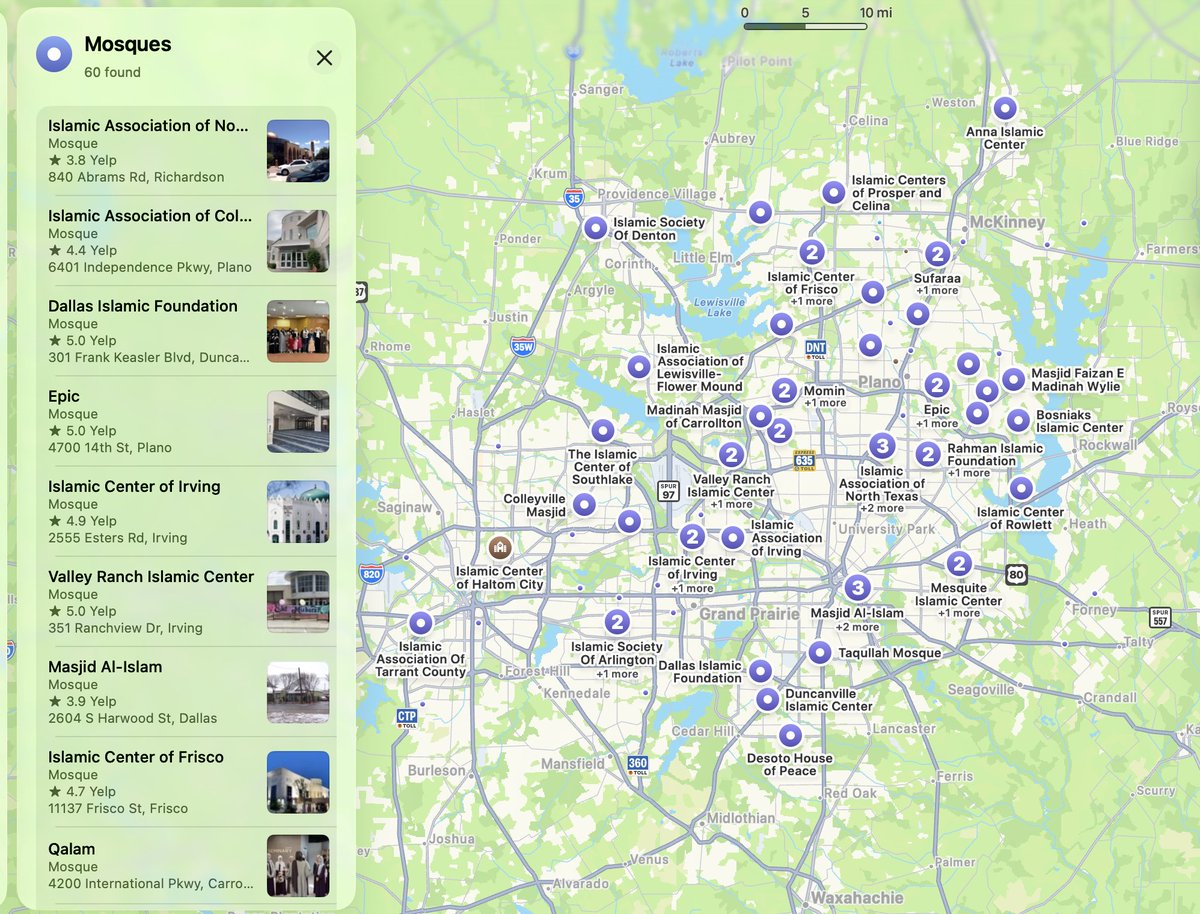Click Desoto House of Peace pin
Screen dimensions: 1200x914
coord(790,736)
